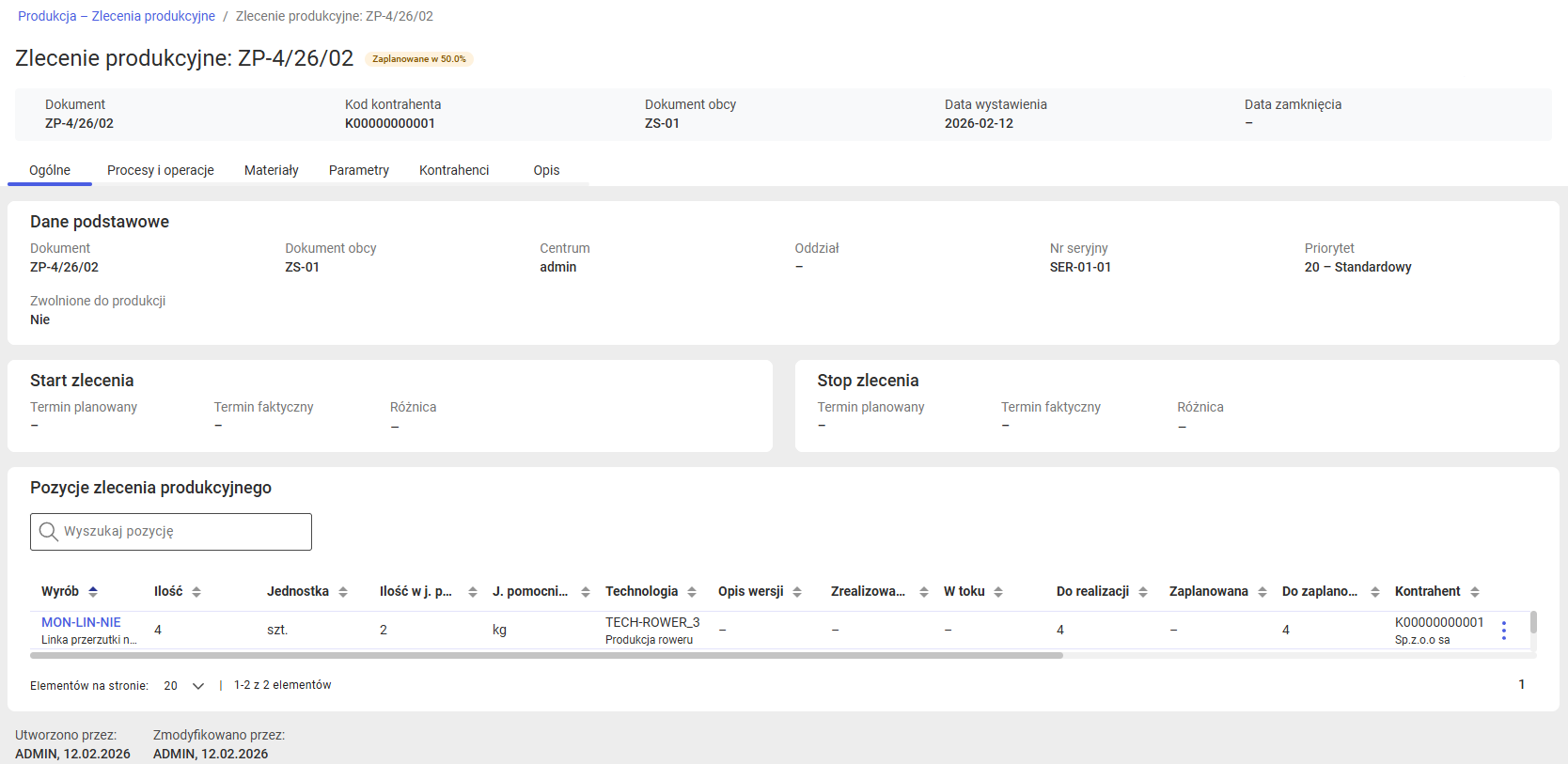1568x764 pixels.
Task: Select the Parametry tab
Action: pyautogui.click(x=358, y=170)
